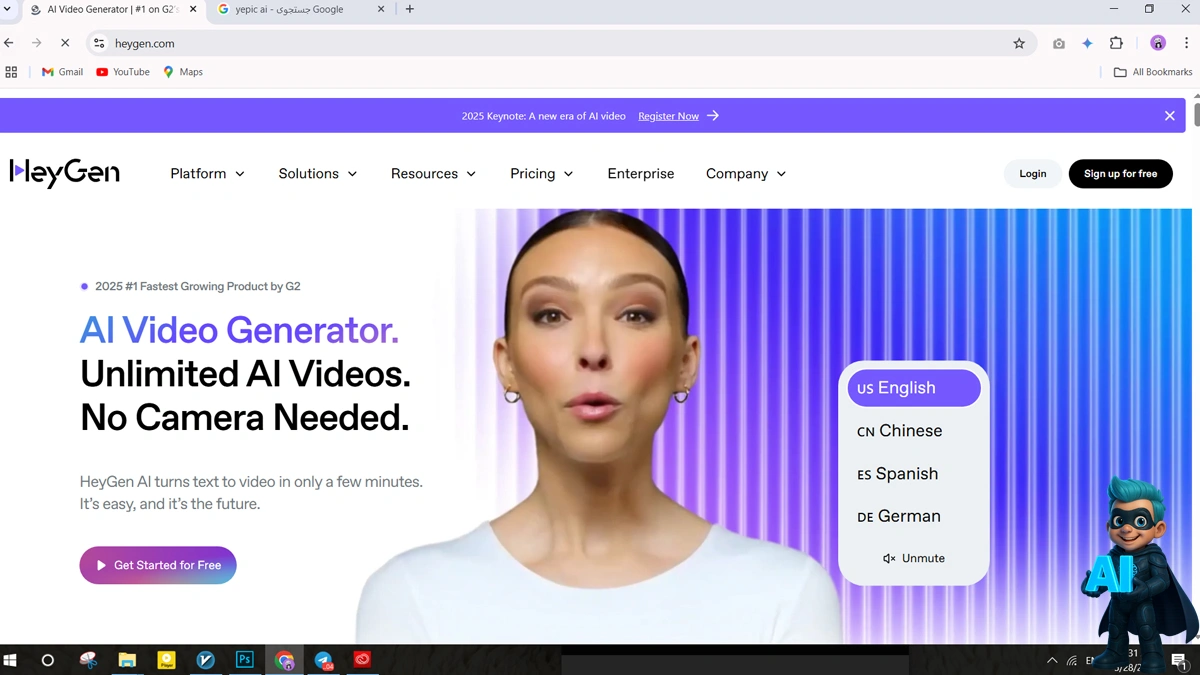Open the tab search dropdown arrow
The image size is (1200, 675).
point(8,10)
